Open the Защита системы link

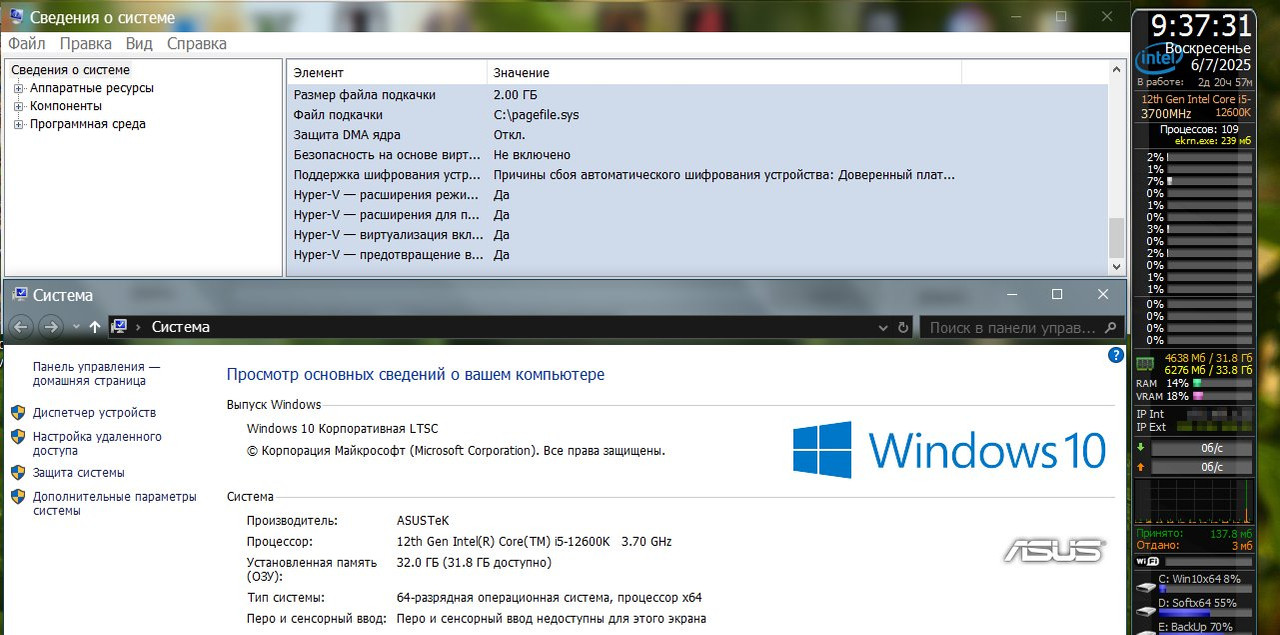pos(79,472)
